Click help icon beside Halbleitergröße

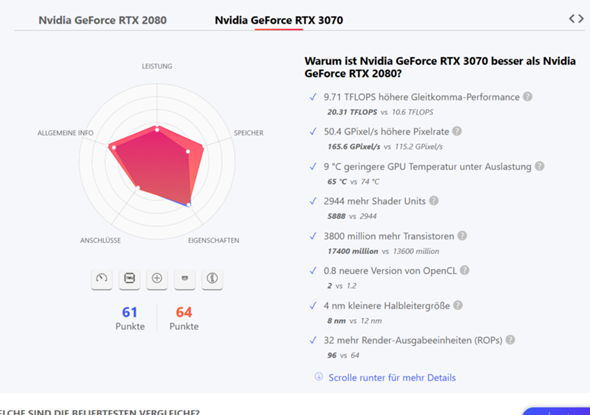(458, 305)
